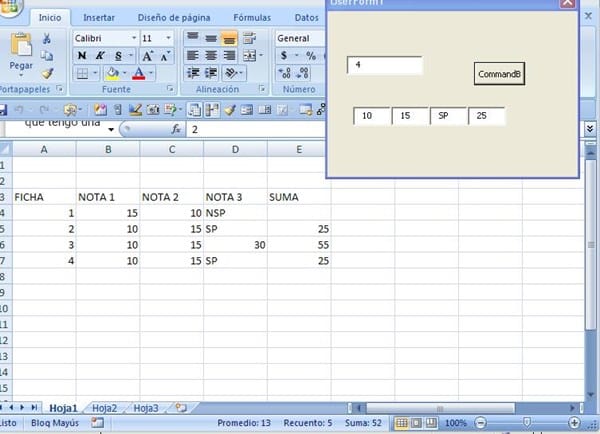Toggle bottom vertical alignment
The width and height of the screenshot is (600, 434).
(229, 38)
